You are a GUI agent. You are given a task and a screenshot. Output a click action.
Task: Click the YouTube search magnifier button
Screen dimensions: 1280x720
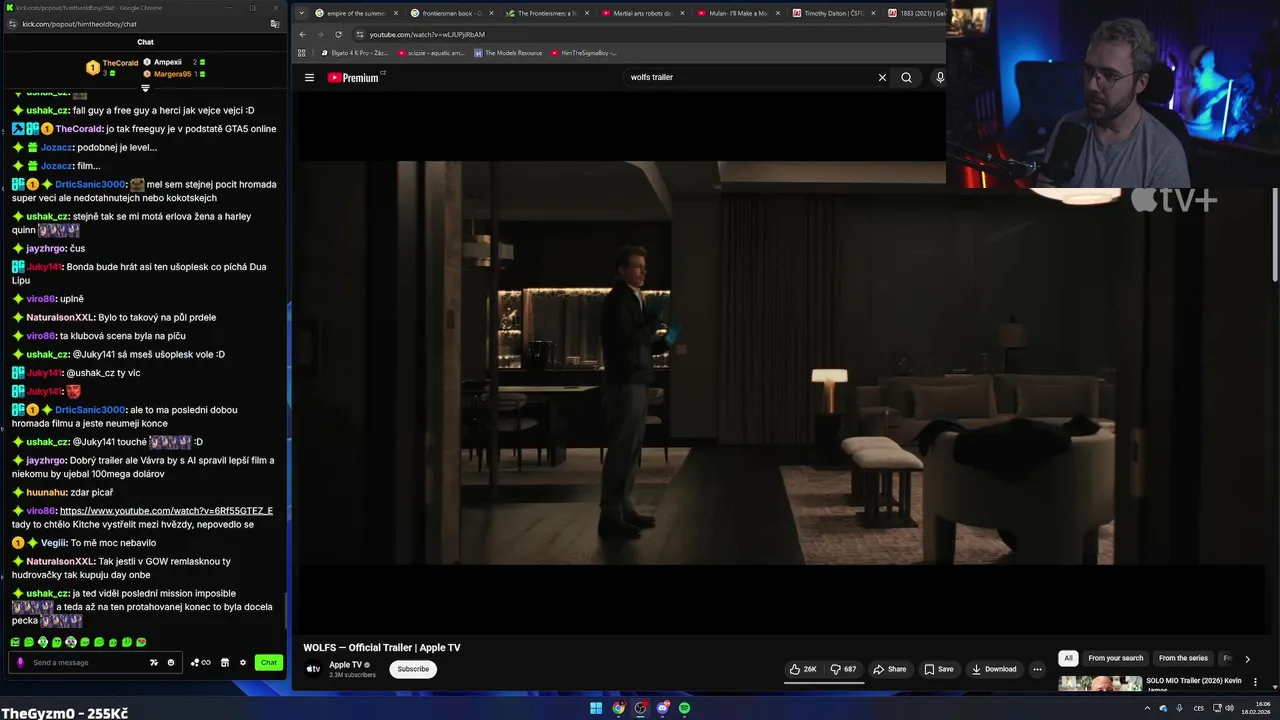coord(906,77)
